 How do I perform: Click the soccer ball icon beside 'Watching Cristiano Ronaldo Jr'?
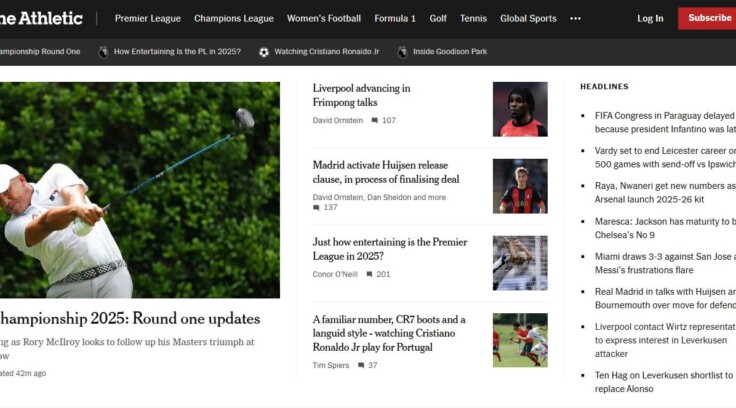[264, 52]
